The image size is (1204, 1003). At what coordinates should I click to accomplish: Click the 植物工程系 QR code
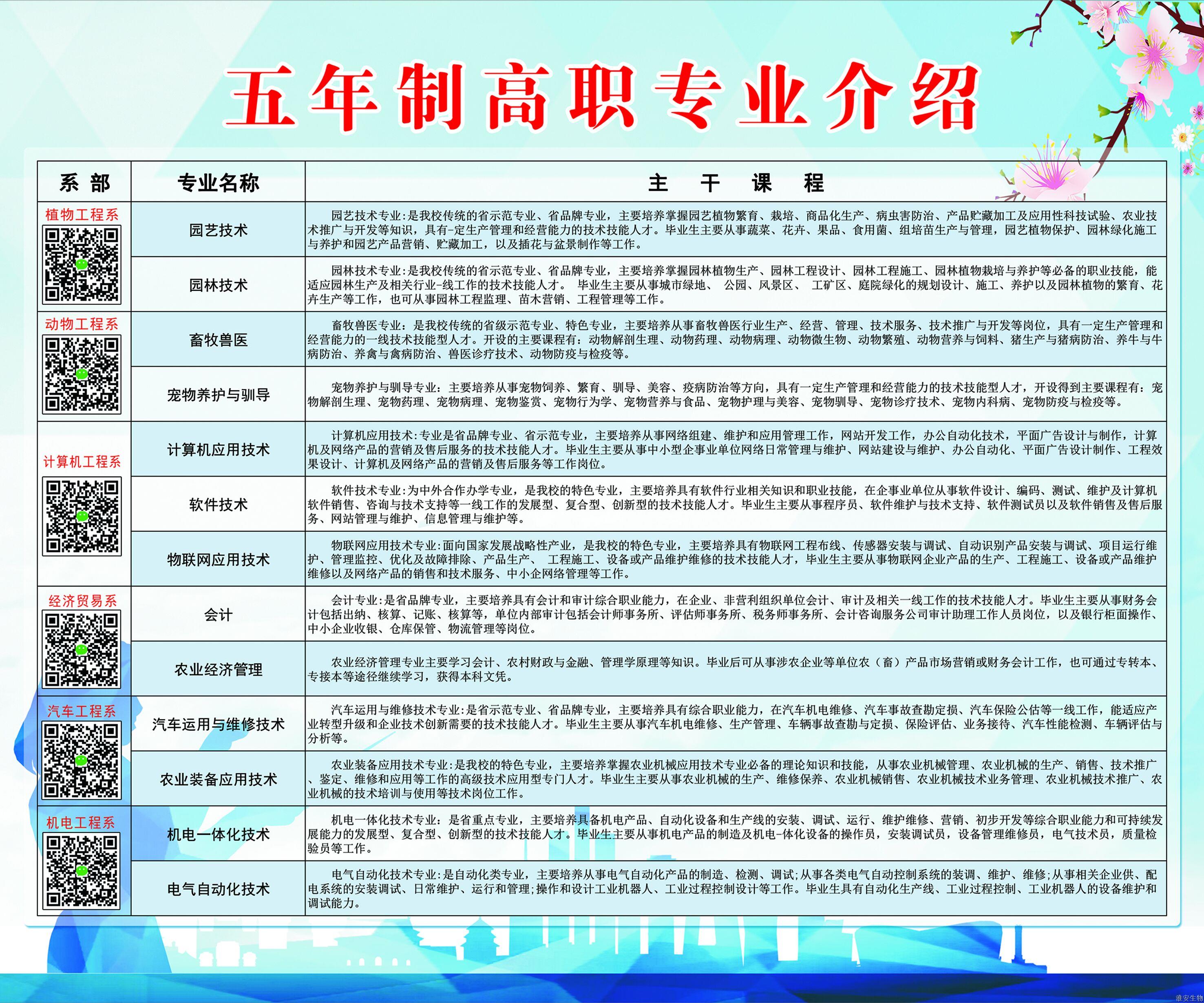[x=82, y=264]
